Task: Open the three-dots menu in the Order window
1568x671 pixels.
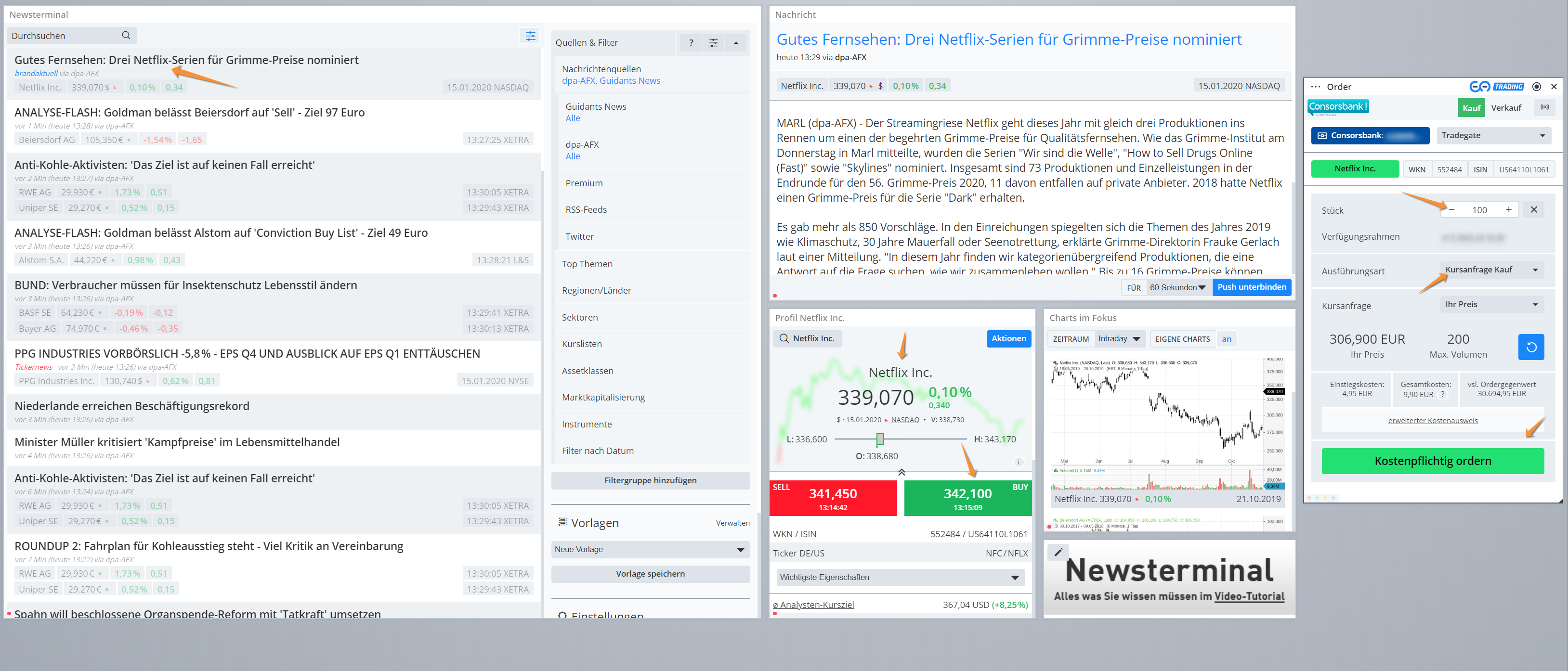Action: pyautogui.click(x=1315, y=86)
